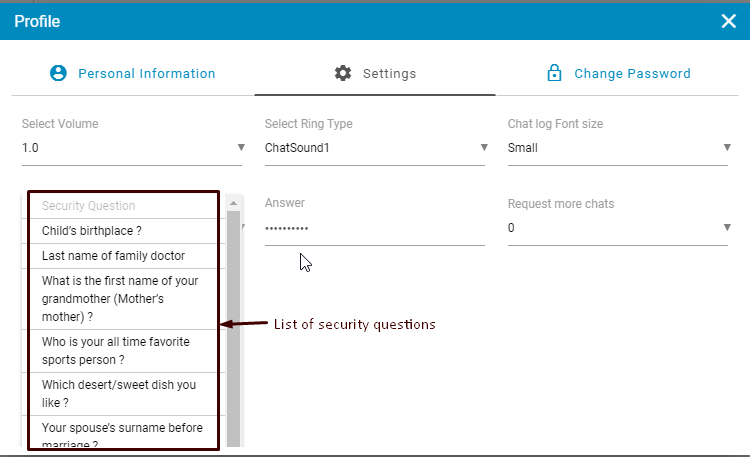Image resolution: width=750 pixels, height=457 pixels.
Task: Switch to Personal Information tab
Action: pyautogui.click(x=146, y=73)
